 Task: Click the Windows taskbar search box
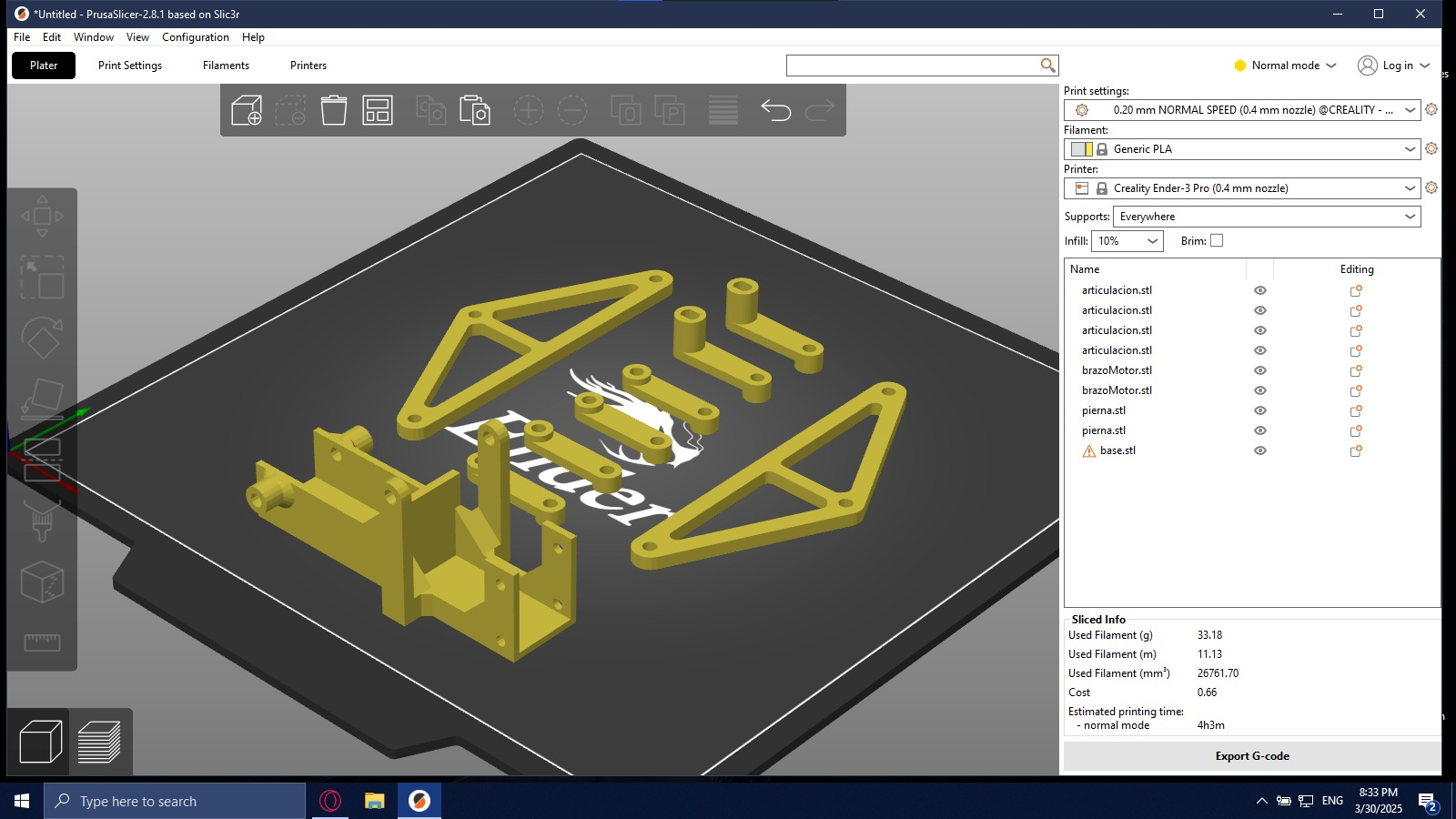(175, 801)
